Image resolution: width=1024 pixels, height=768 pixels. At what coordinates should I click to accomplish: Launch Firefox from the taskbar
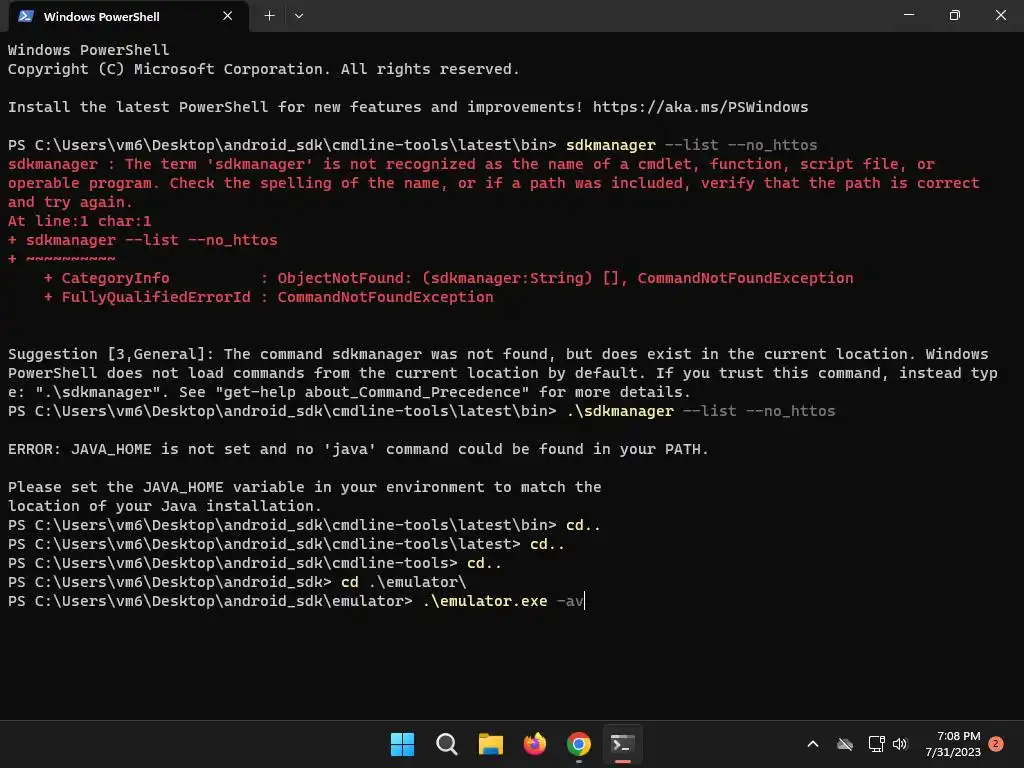click(535, 744)
